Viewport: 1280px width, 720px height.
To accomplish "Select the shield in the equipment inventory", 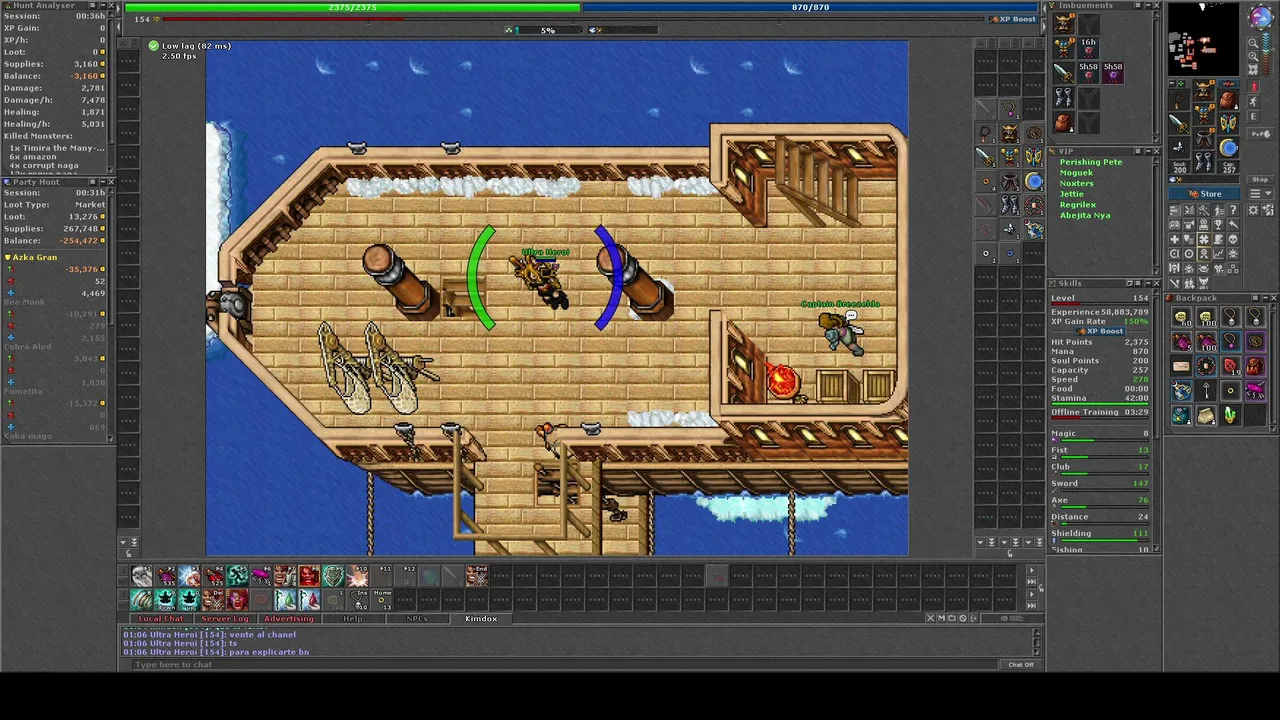I will 1228,124.
